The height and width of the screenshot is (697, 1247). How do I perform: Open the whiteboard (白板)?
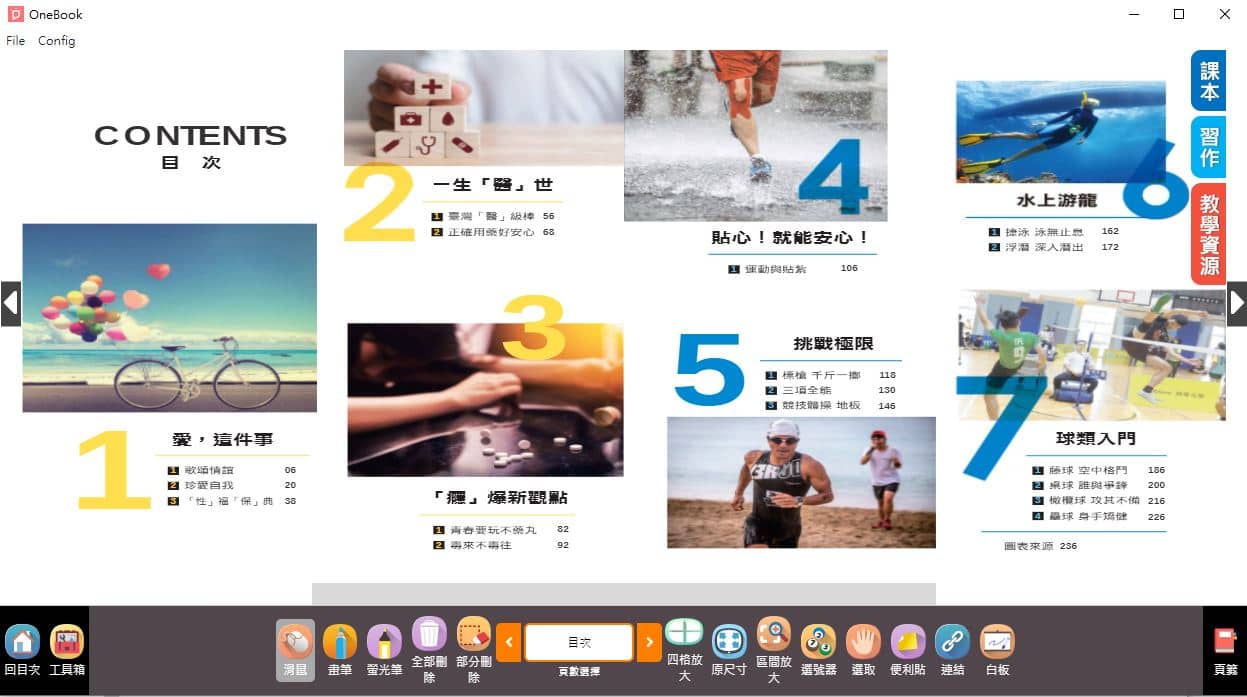[997, 650]
